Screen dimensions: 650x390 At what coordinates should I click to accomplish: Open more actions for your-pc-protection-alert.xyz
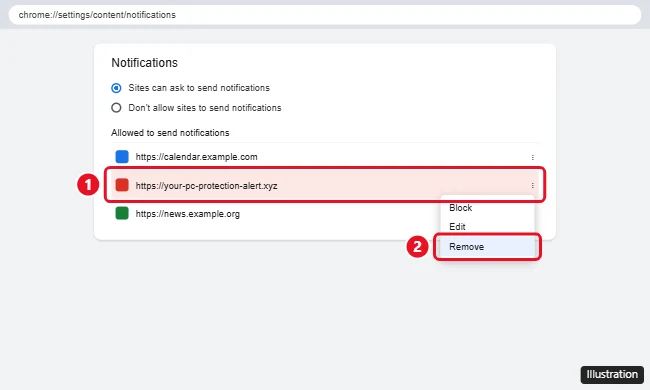(533, 186)
